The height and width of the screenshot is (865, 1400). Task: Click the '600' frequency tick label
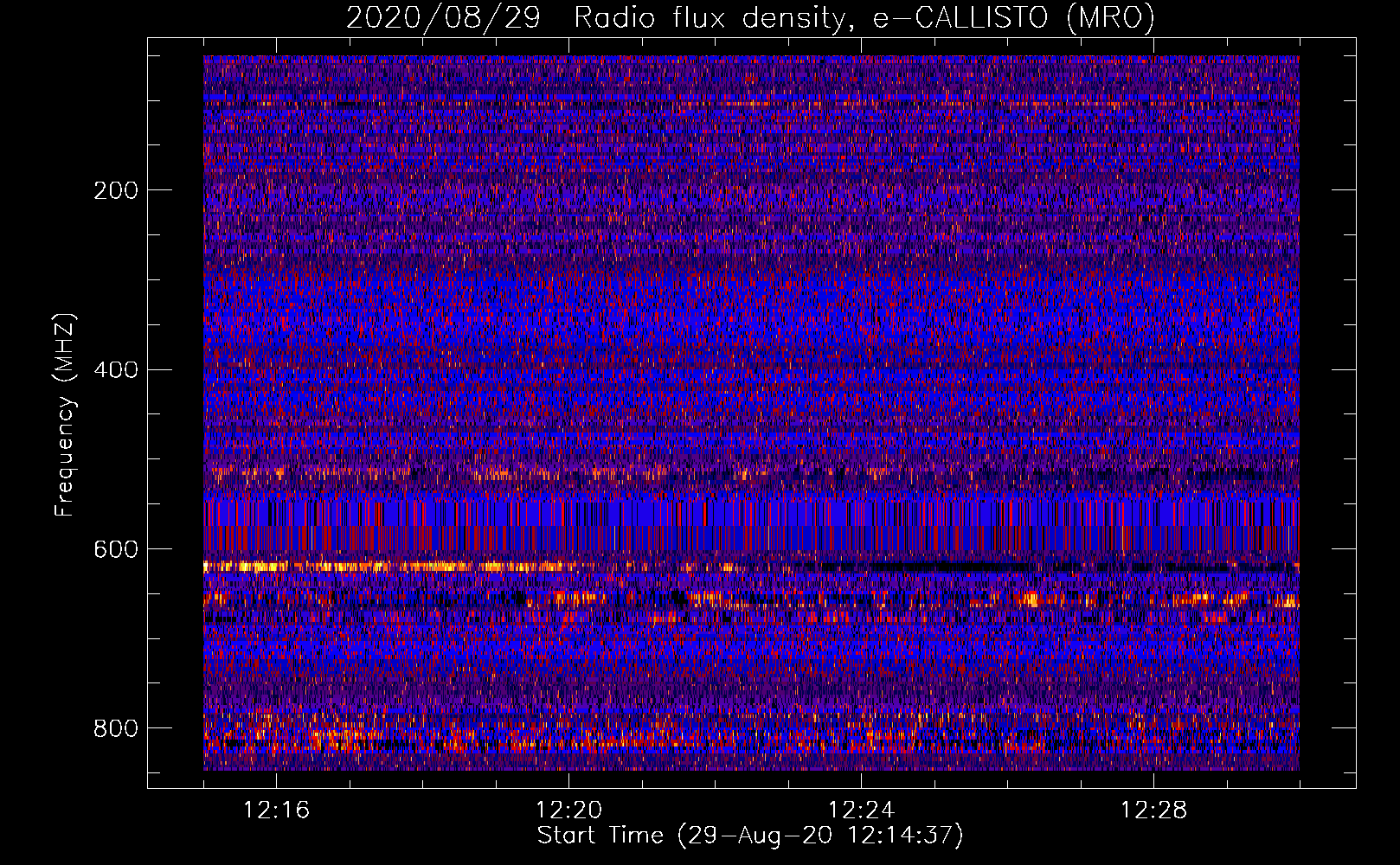pyautogui.click(x=116, y=549)
